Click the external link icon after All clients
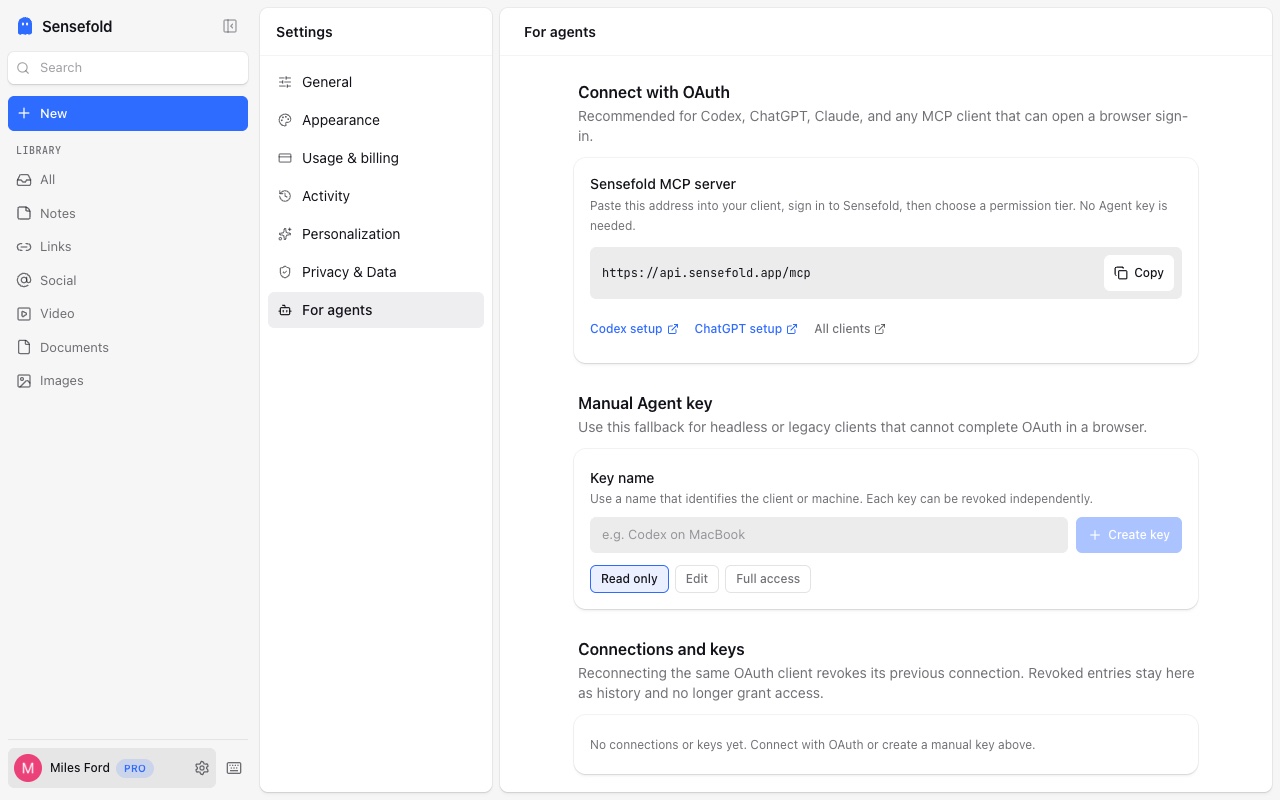 coord(880,329)
